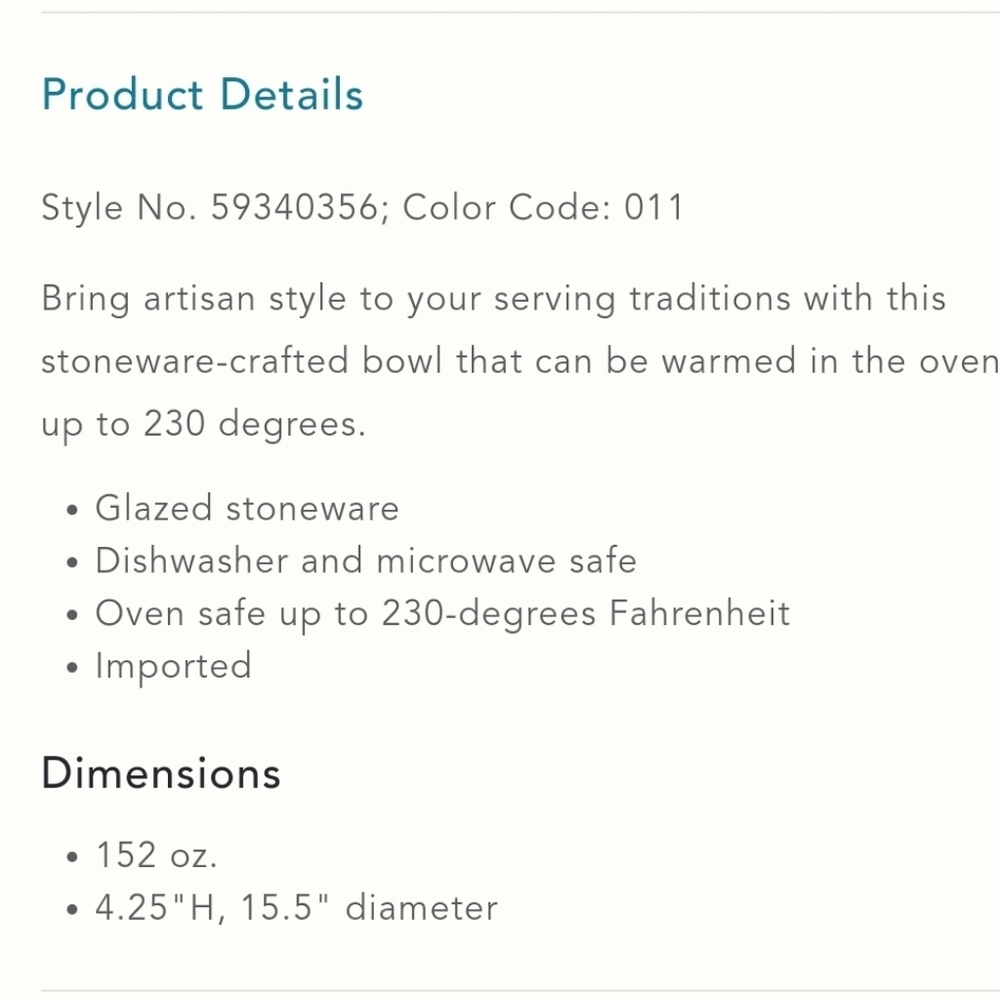
Task: Click the 152 oz. dimension item
Action: pos(156,855)
